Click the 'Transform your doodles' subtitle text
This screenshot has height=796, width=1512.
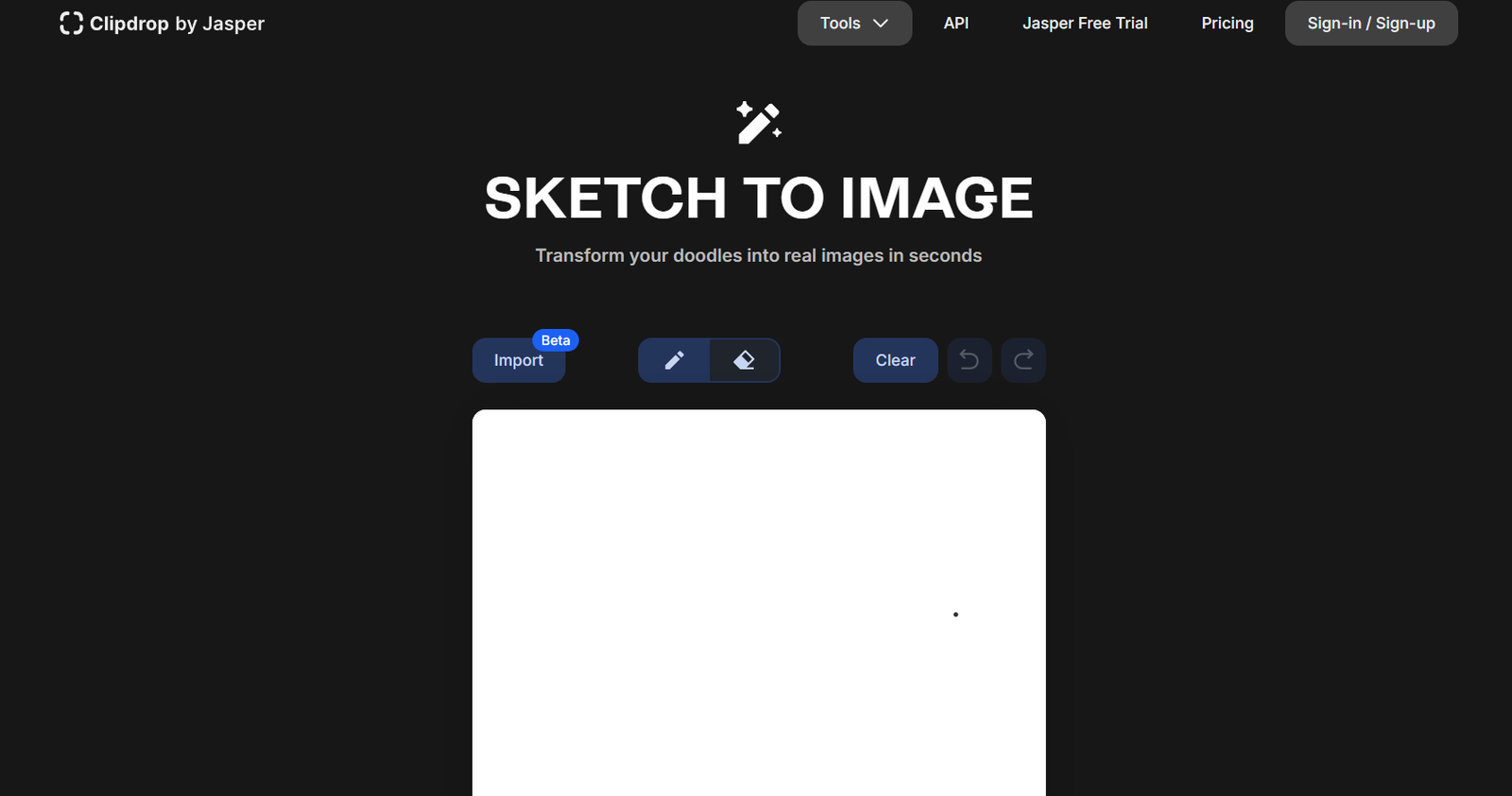(x=758, y=256)
